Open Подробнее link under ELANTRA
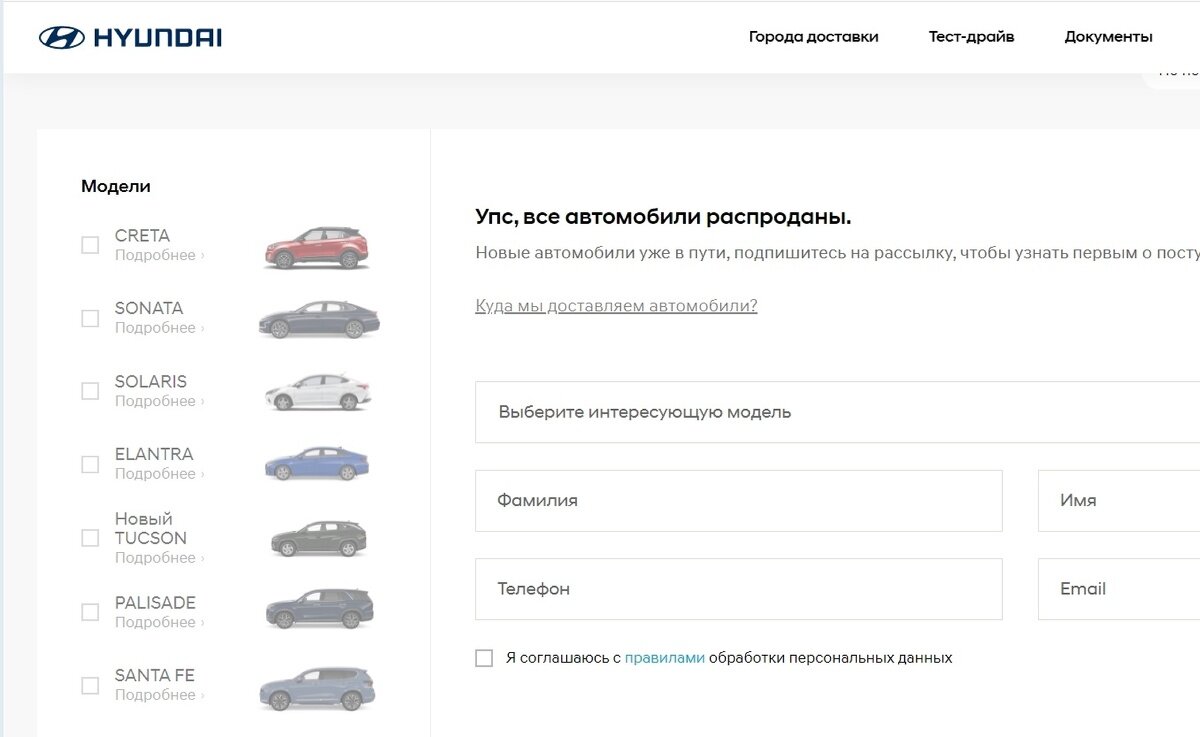This screenshot has width=1200, height=737. (x=159, y=474)
